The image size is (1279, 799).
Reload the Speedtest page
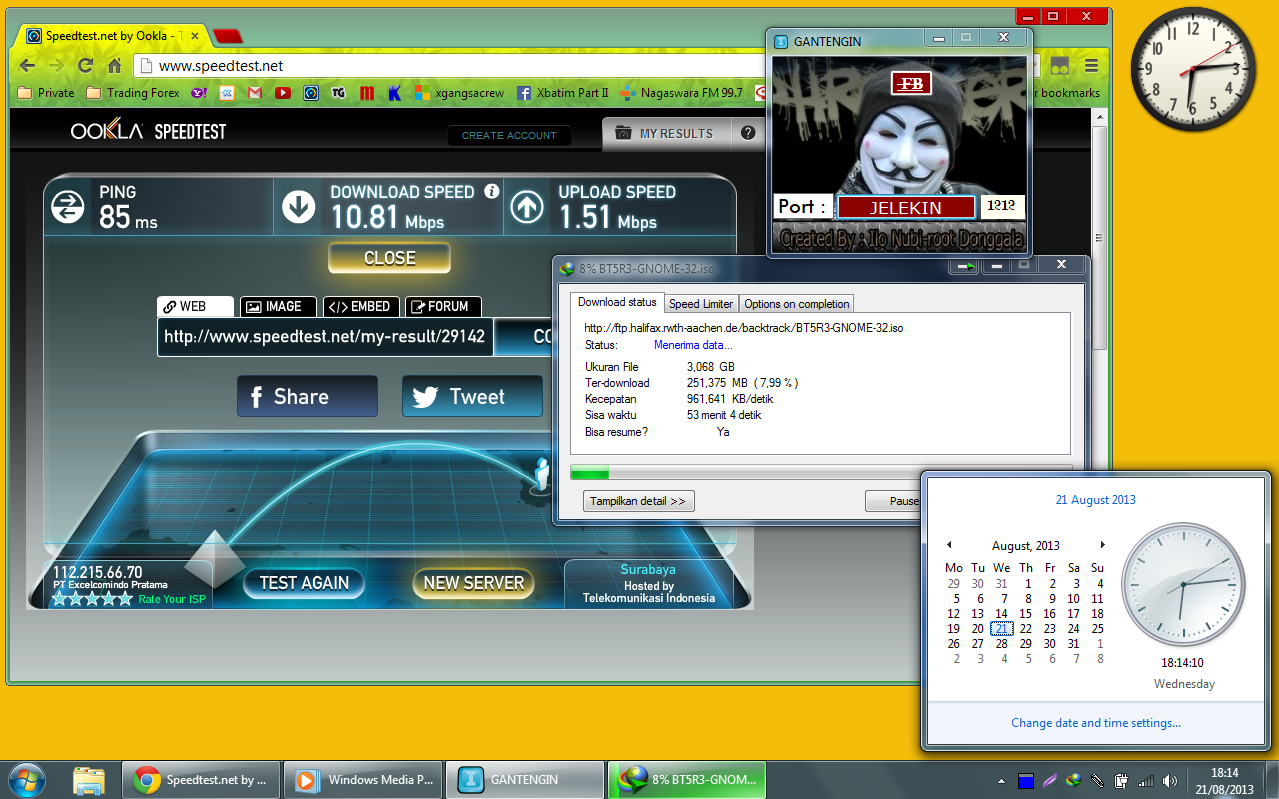86,66
